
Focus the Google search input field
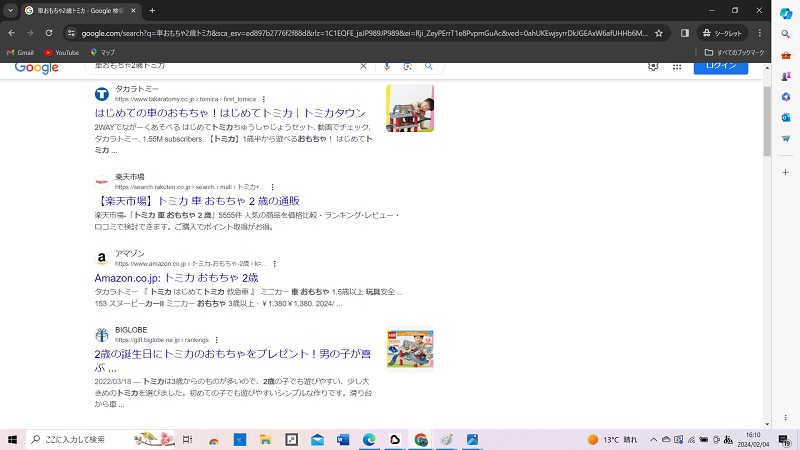(224, 66)
